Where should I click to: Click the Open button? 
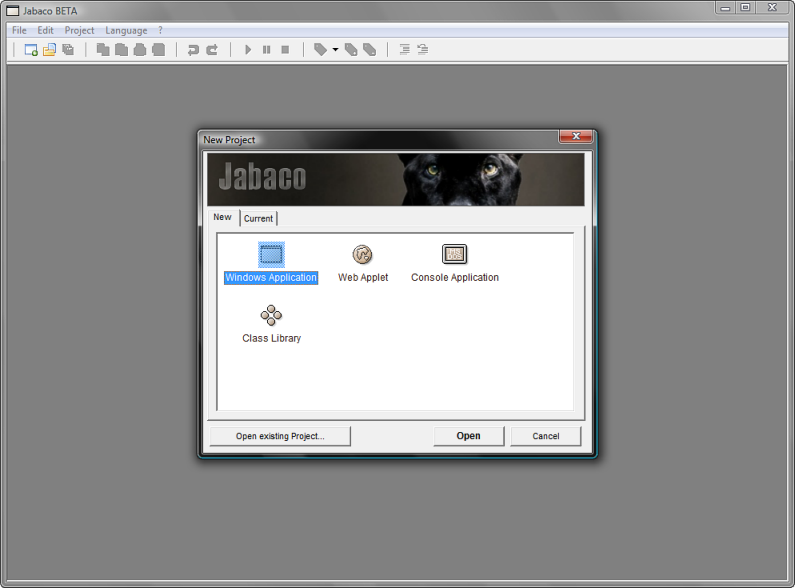468,436
